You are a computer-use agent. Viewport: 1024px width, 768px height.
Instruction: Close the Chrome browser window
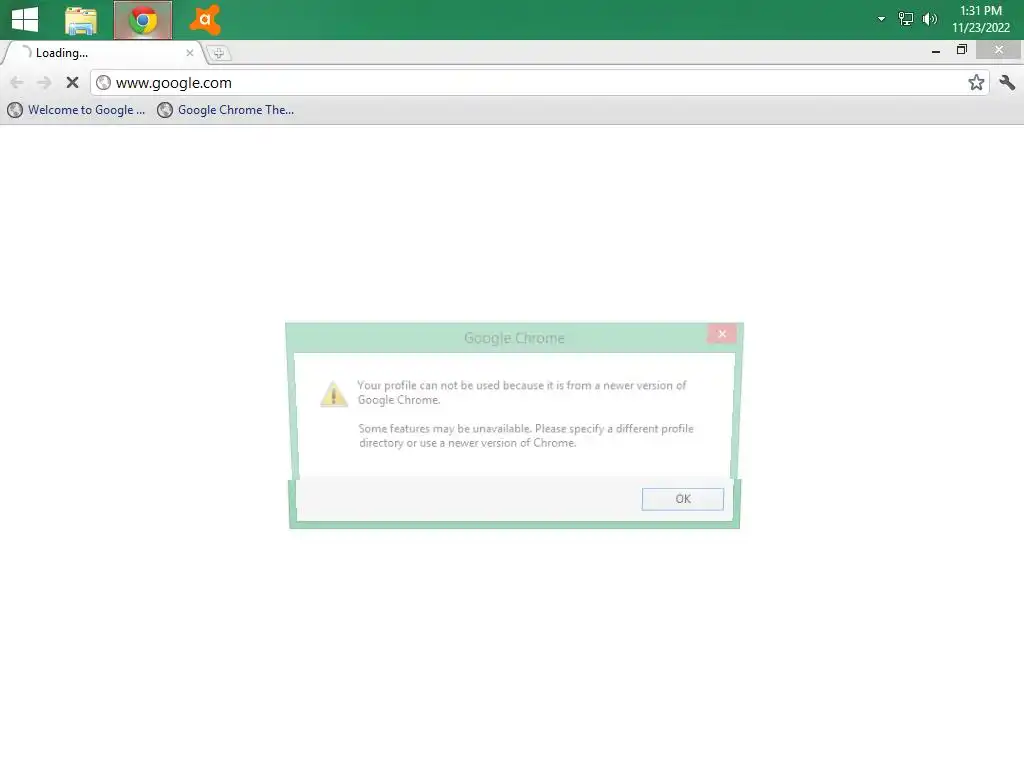(999, 50)
